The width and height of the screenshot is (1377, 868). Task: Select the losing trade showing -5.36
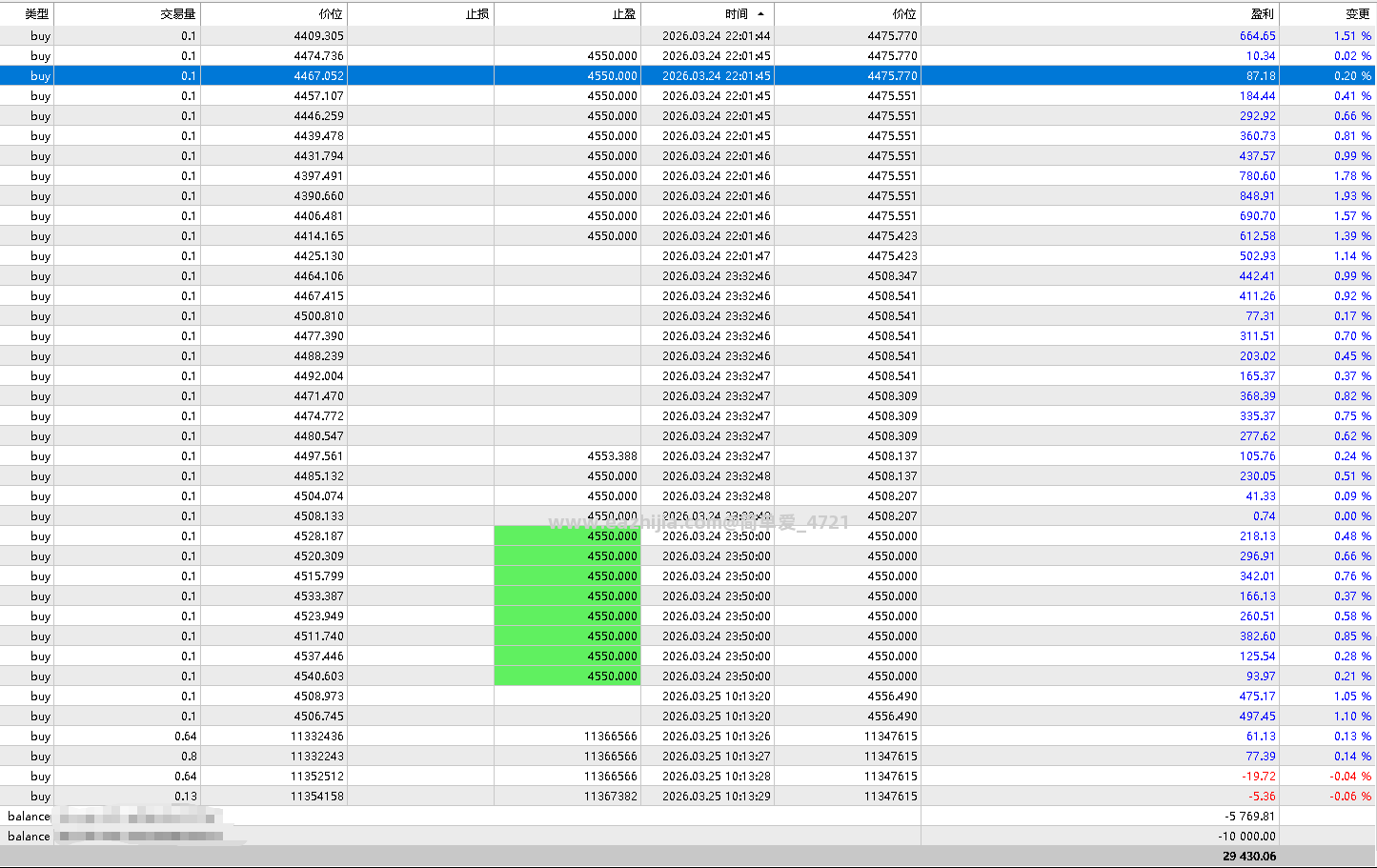point(688,797)
